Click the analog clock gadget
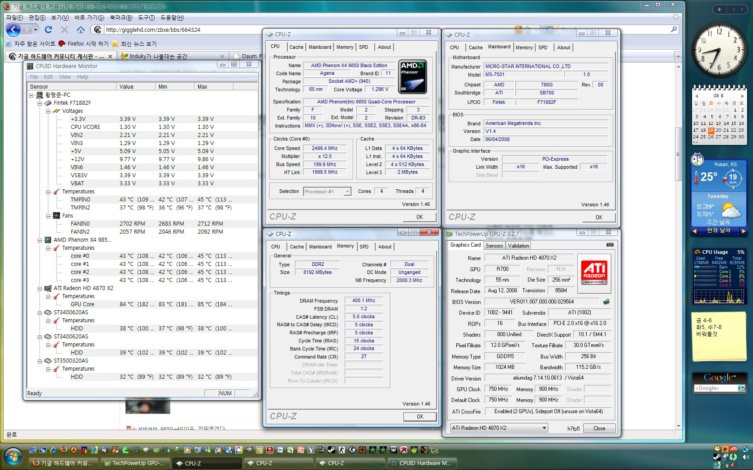 pos(717,51)
